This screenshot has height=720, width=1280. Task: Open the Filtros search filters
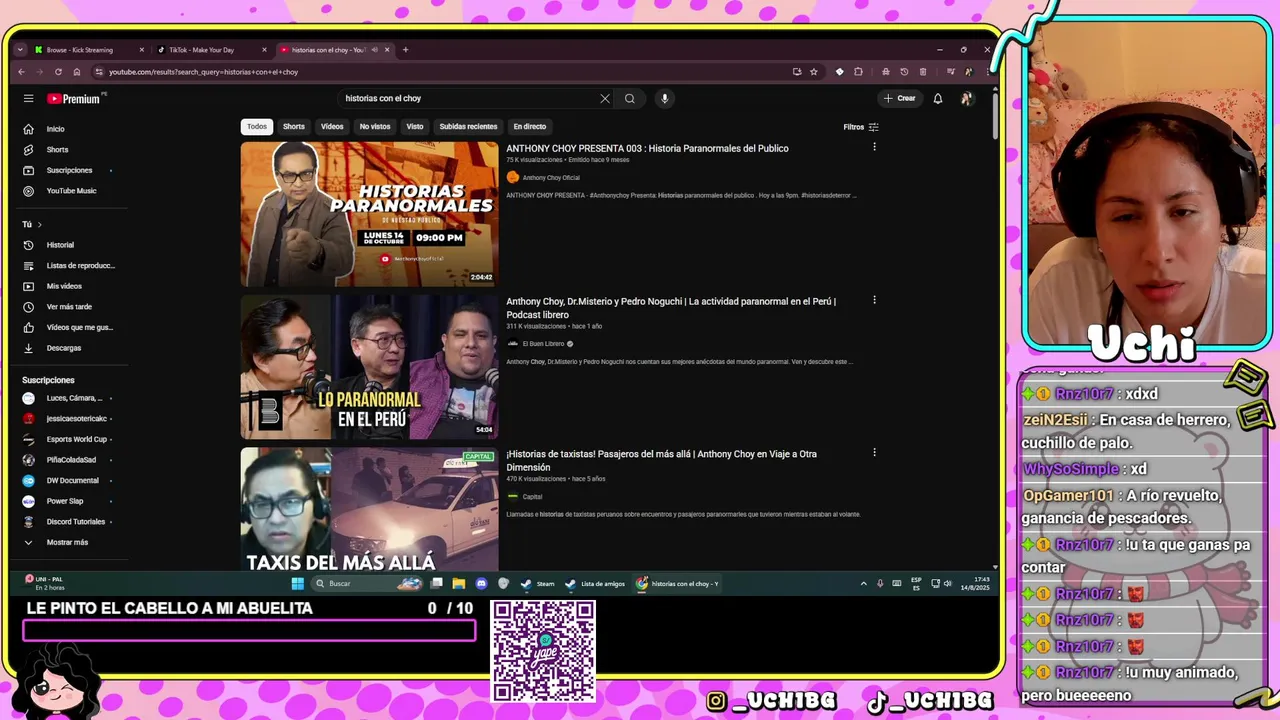pos(860,127)
